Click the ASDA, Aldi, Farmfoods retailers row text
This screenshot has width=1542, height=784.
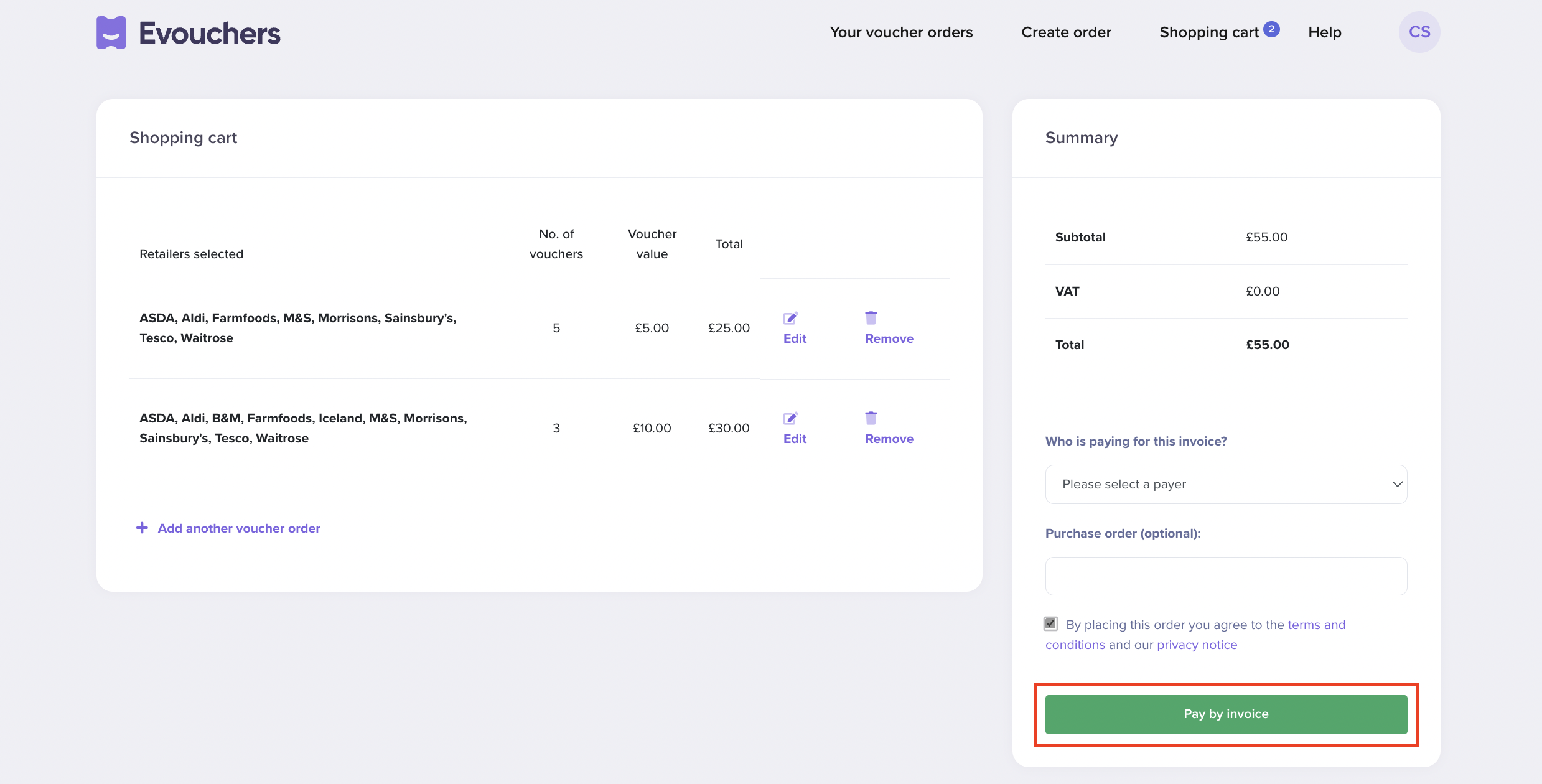pyautogui.click(x=298, y=328)
